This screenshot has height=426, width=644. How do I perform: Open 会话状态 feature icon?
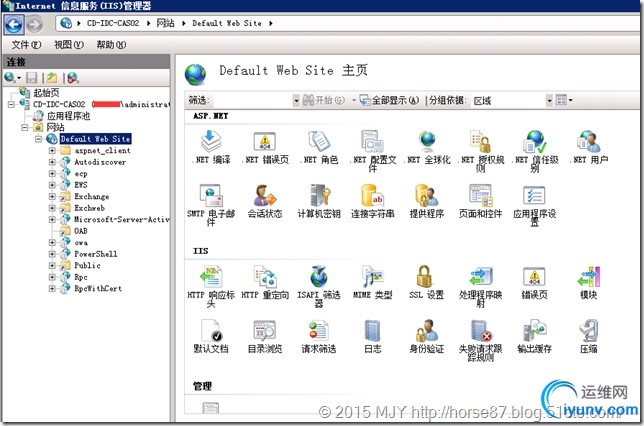265,201
